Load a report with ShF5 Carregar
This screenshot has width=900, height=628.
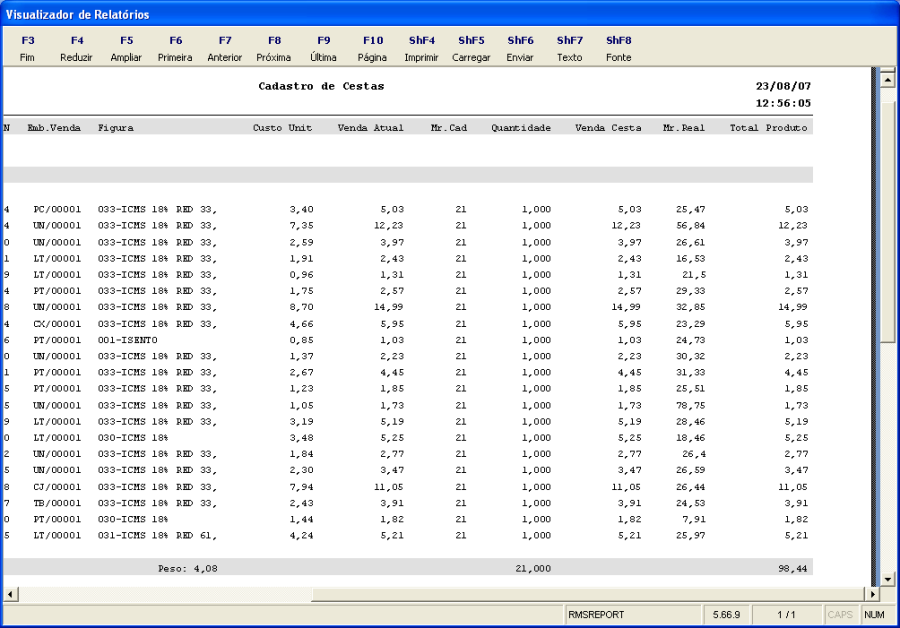[471, 48]
